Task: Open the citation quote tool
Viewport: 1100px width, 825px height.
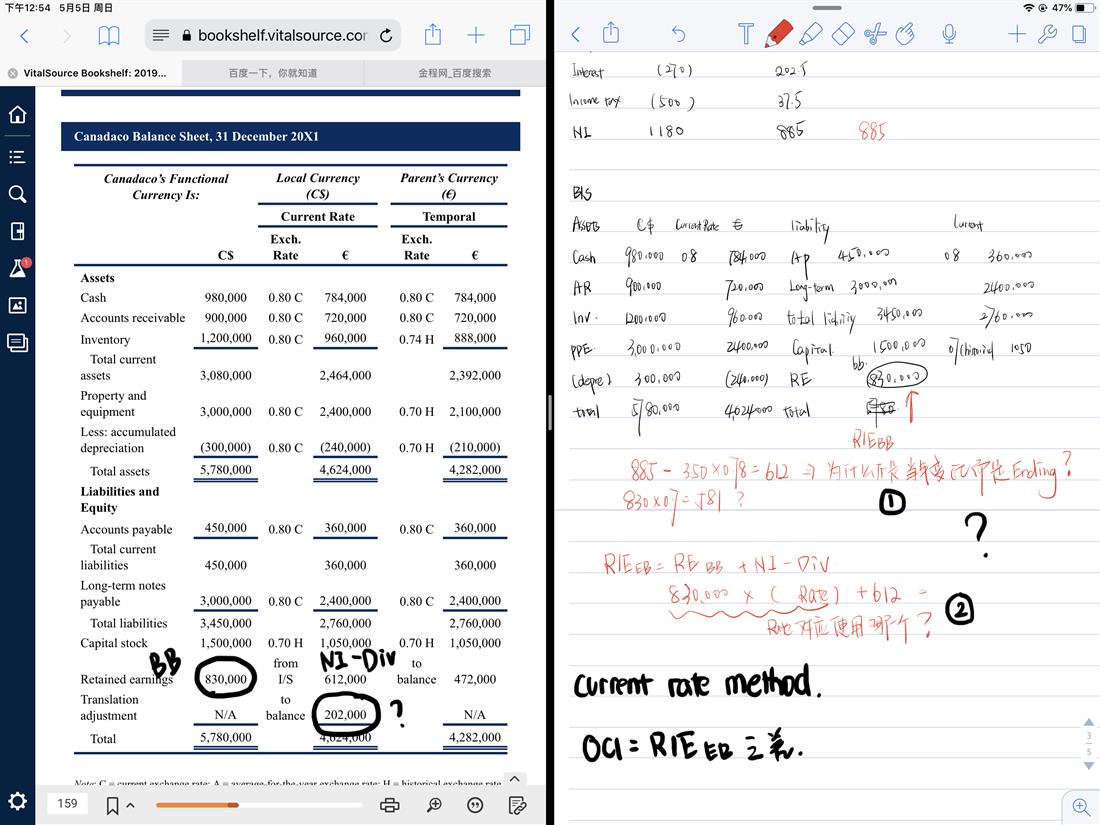Action: click(475, 805)
